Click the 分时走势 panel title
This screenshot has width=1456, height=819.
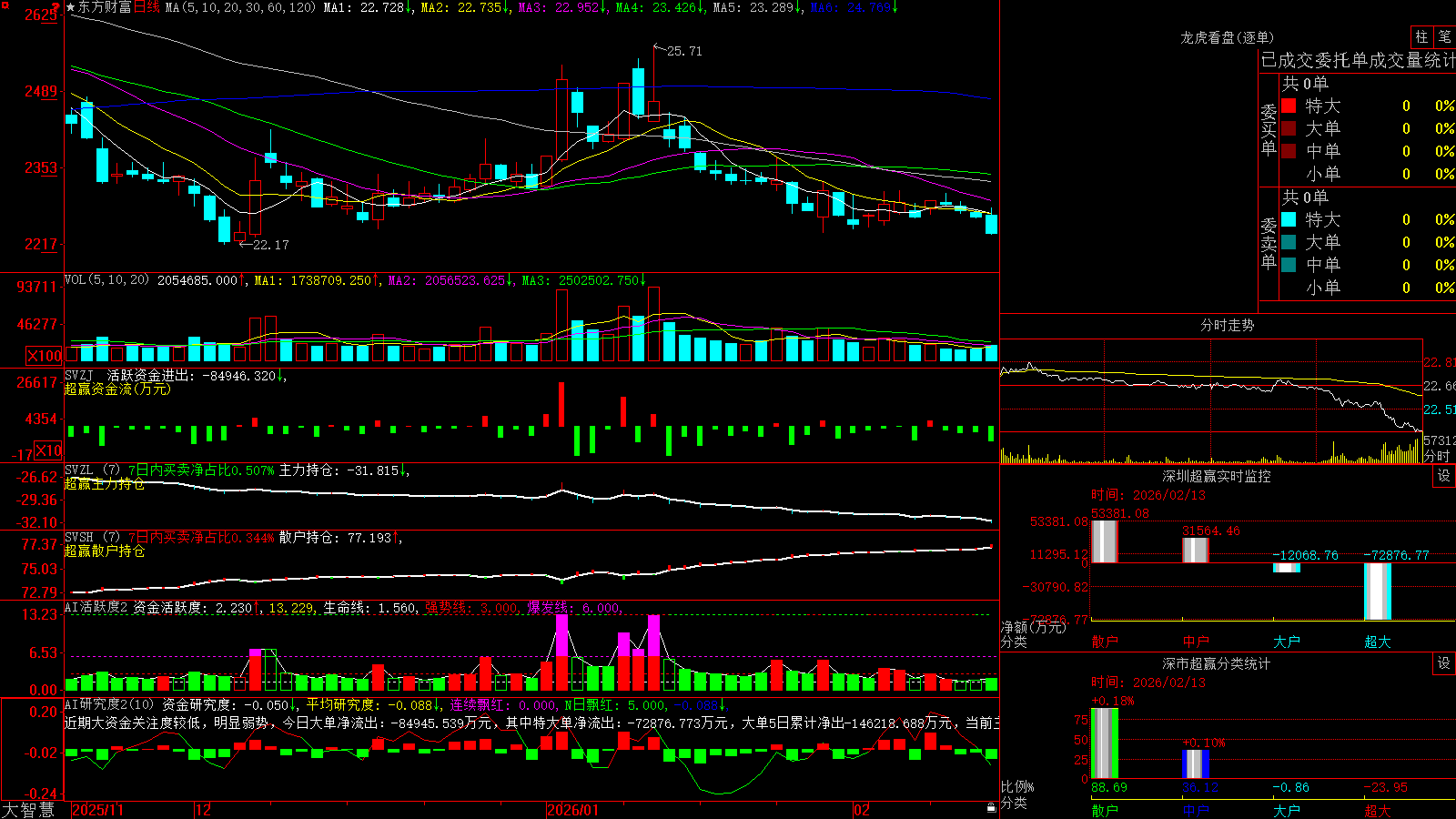pyautogui.click(x=1227, y=325)
